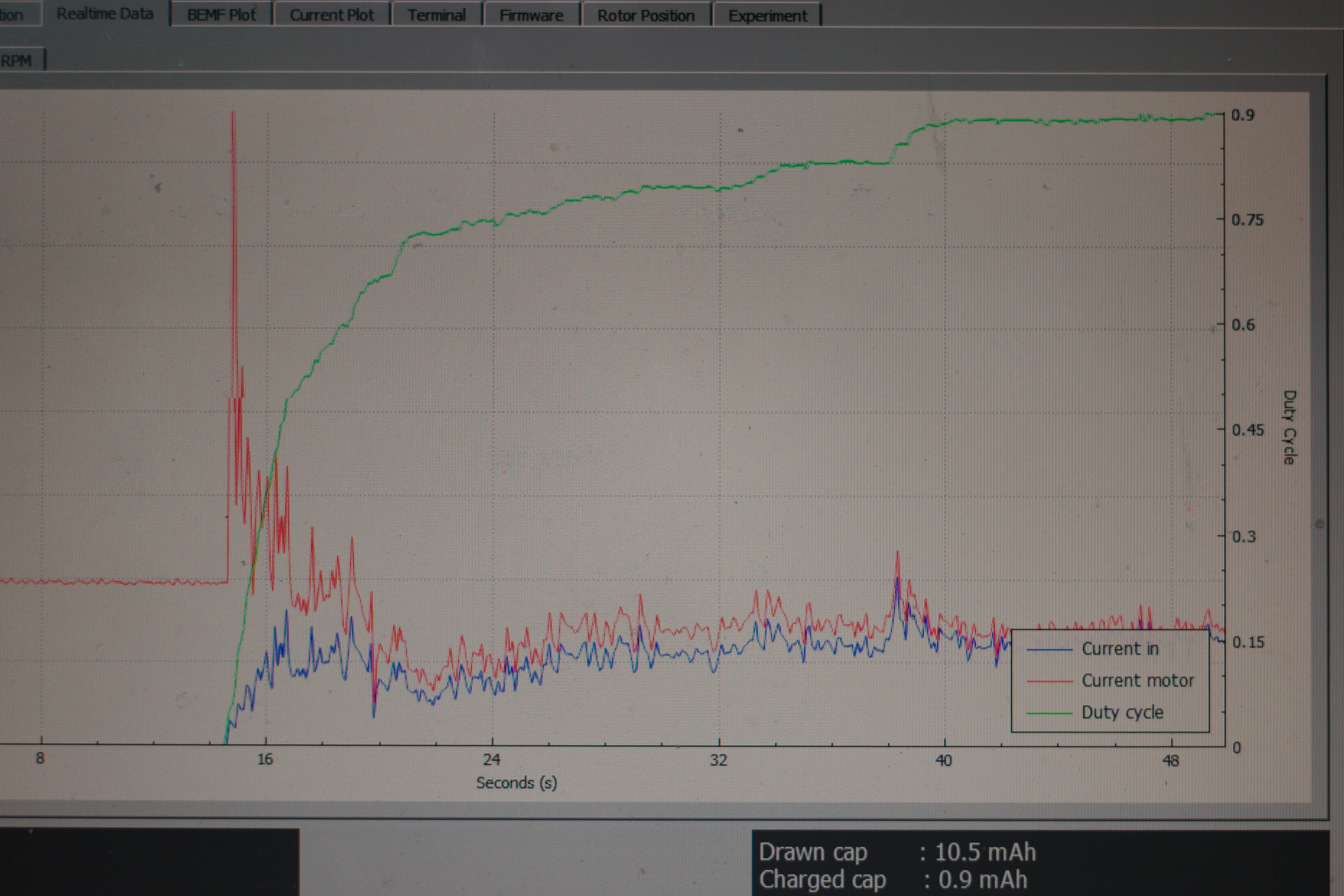Image resolution: width=1344 pixels, height=896 pixels.
Task: Open the Current Plot tab
Action: (x=332, y=15)
